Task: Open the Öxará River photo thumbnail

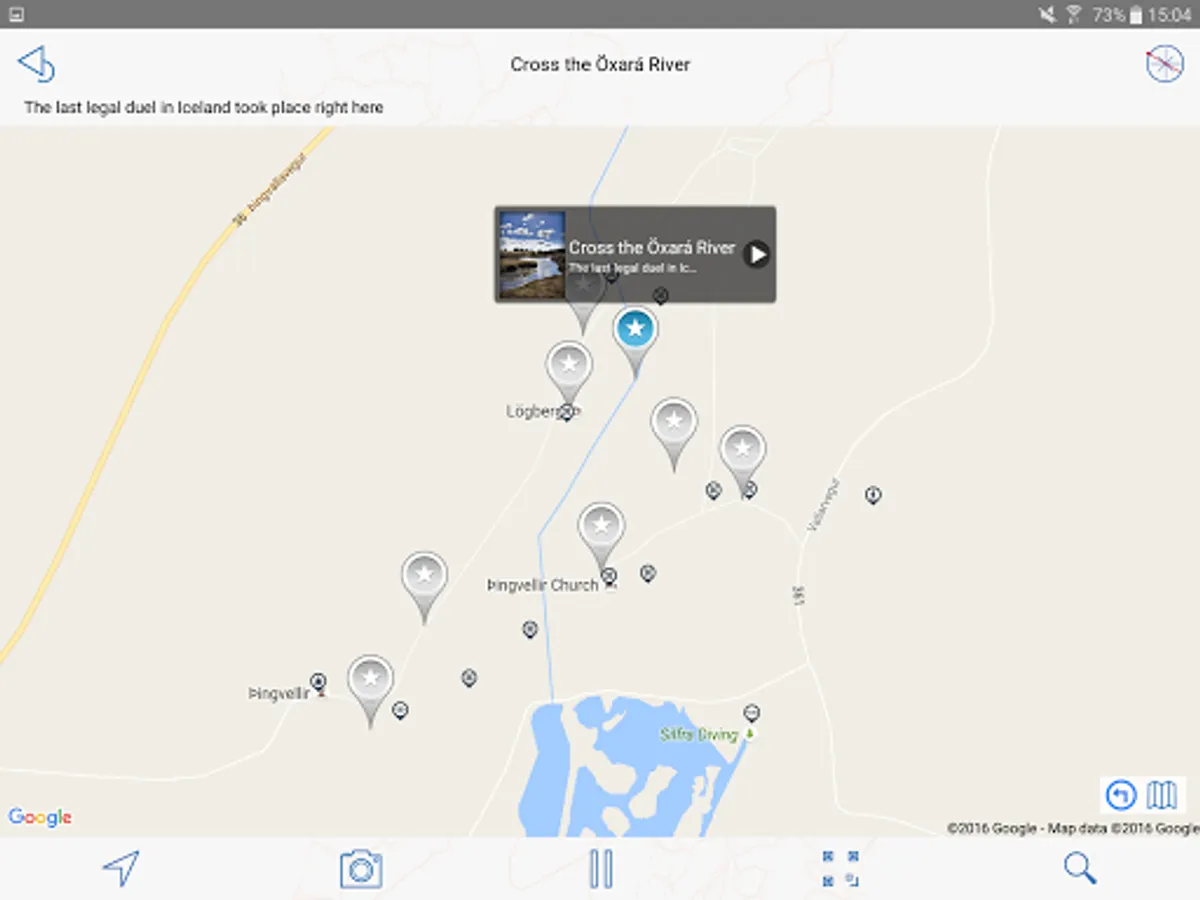Action: pyautogui.click(x=532, y=254)
